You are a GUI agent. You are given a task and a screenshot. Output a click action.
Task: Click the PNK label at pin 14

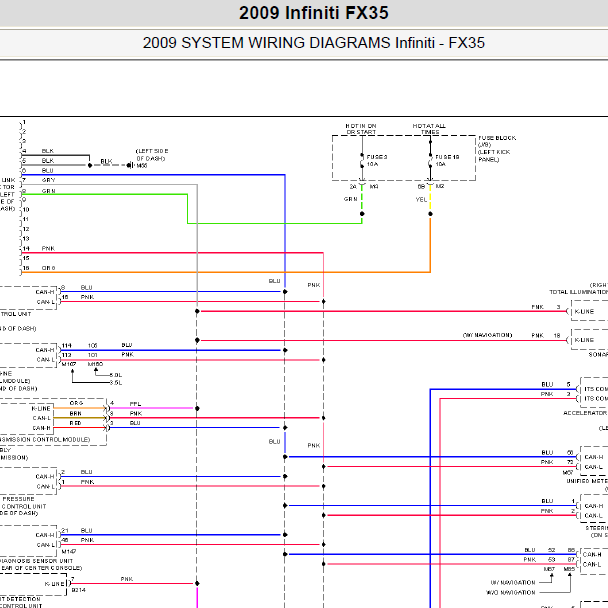pos(48,248)
